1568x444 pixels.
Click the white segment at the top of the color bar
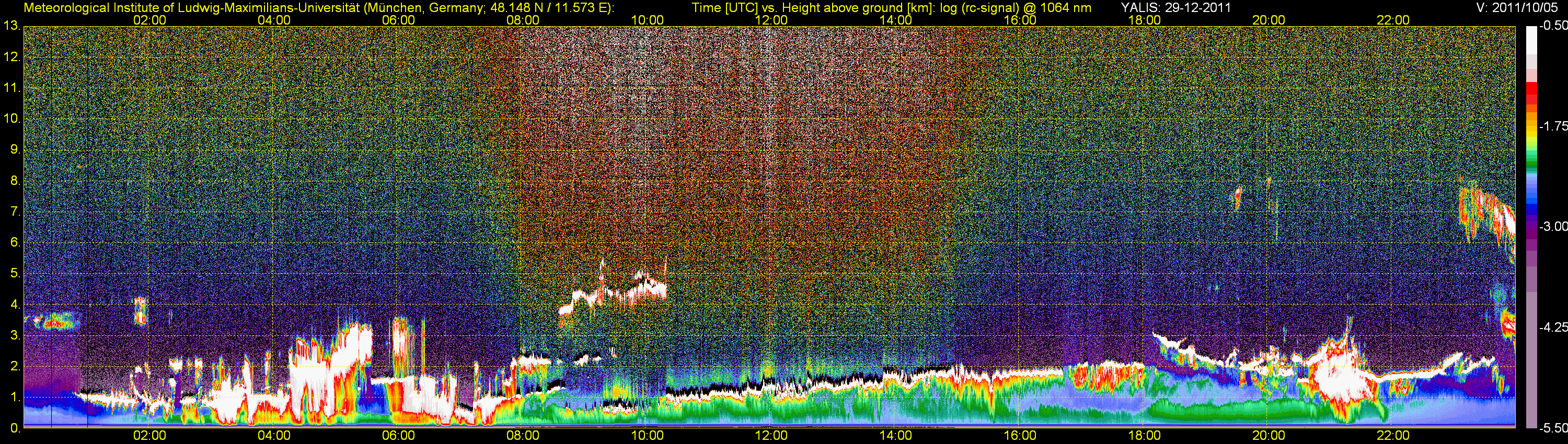tap(1531, 40)
